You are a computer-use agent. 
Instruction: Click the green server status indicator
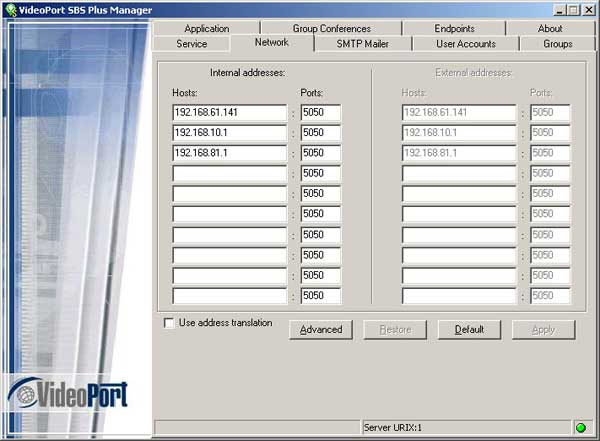[x=580, y=428]
